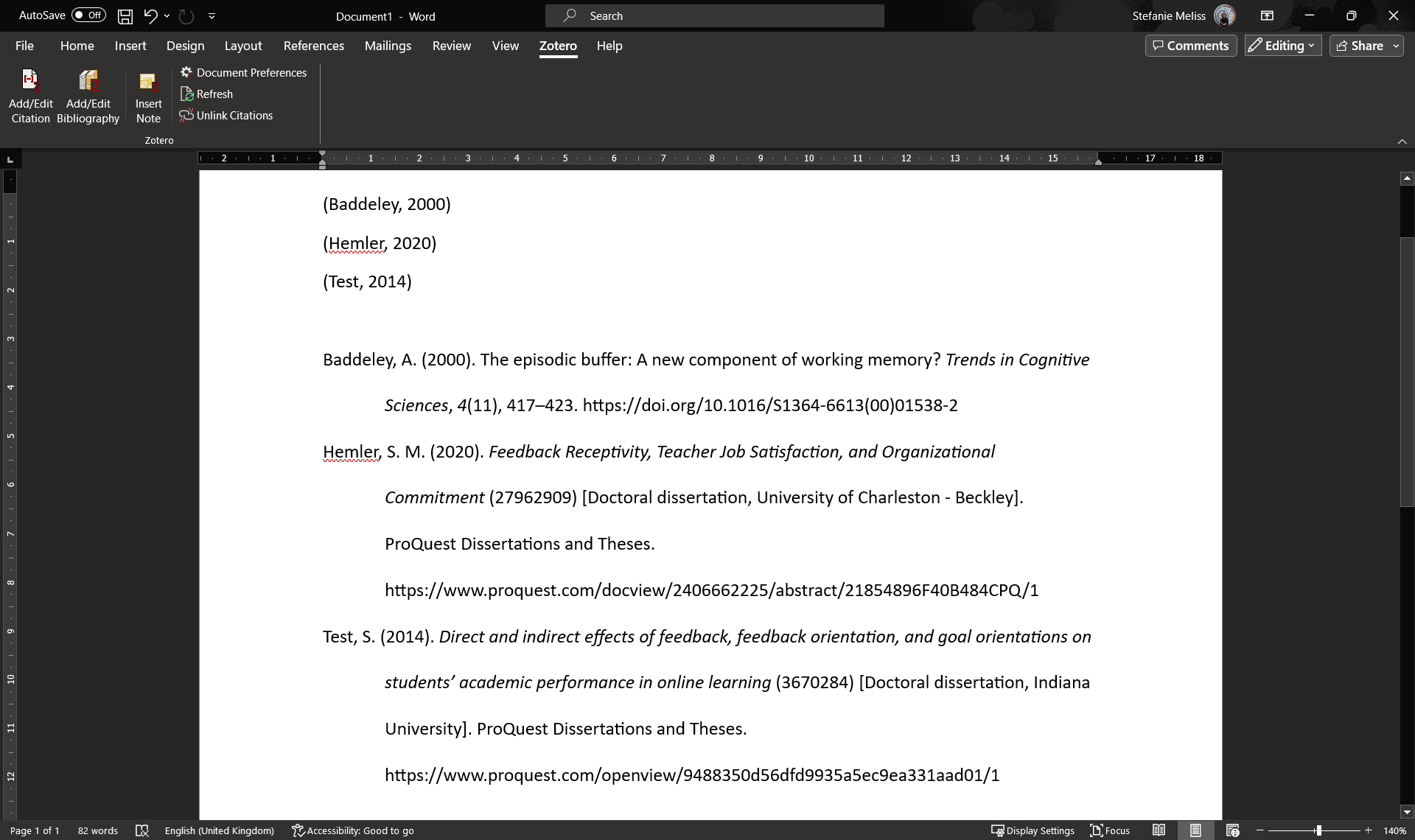The width and height of the screenshot is (1415, 840).
Task: Open Zotero Document Preferences
Action: pyautogui.click(x=243, y=72)
